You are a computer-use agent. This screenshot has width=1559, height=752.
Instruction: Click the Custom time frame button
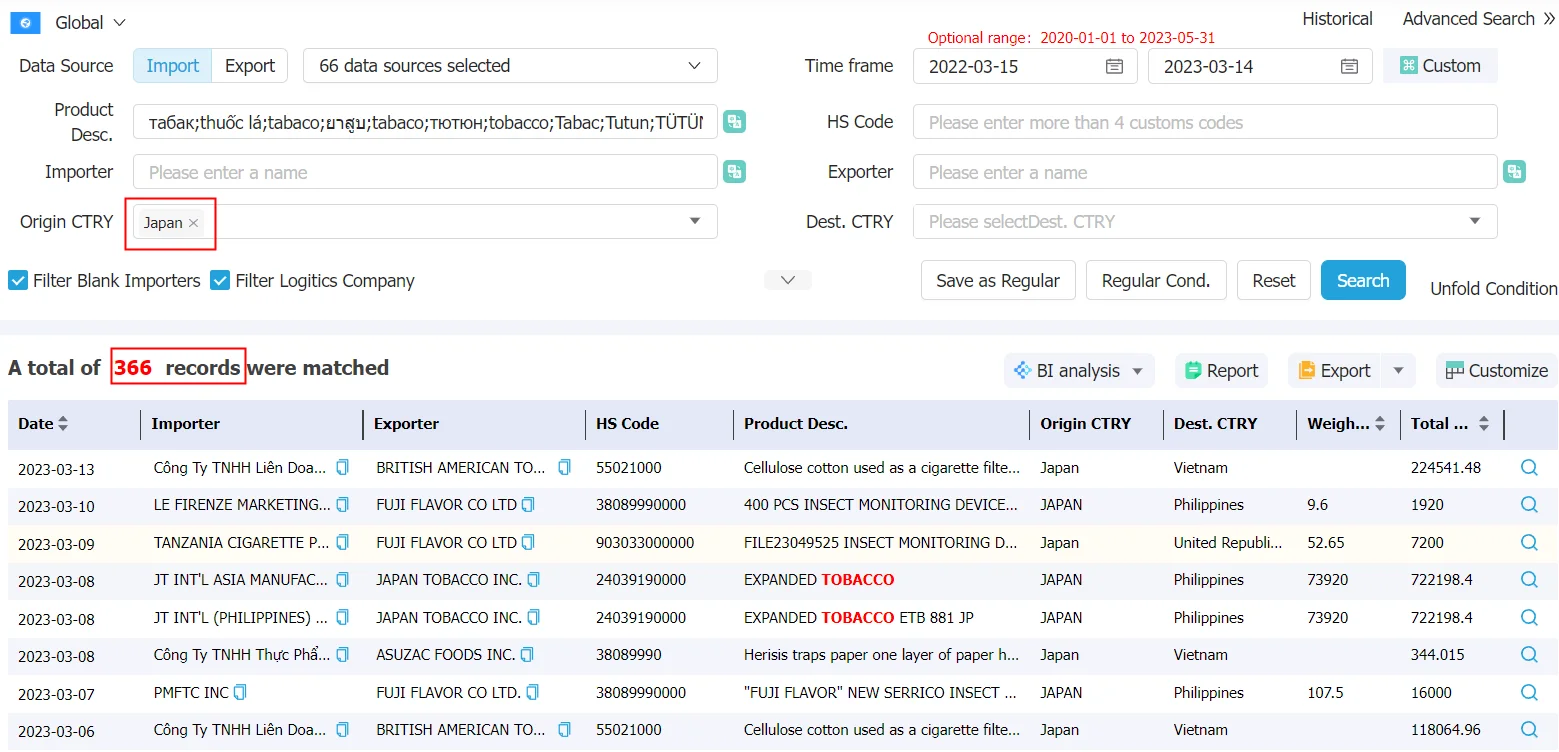click(1440, 66)
